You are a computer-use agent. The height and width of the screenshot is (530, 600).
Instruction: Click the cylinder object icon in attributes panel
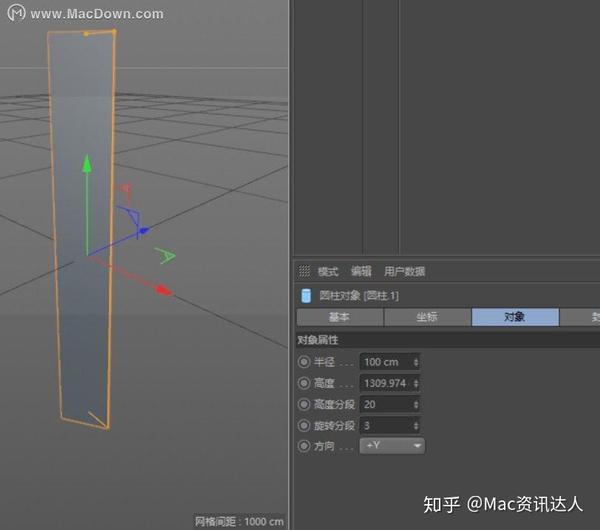click(x=305, y=295)
